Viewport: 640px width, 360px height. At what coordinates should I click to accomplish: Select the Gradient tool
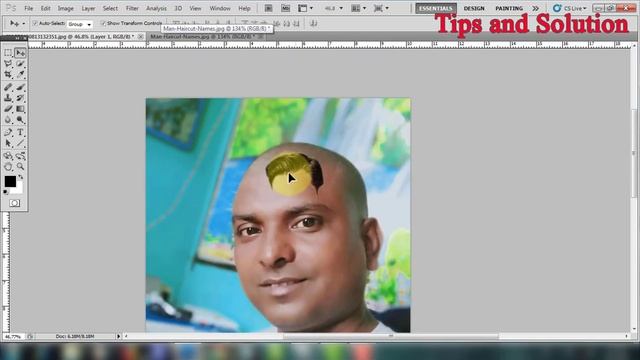coord(20,109)
